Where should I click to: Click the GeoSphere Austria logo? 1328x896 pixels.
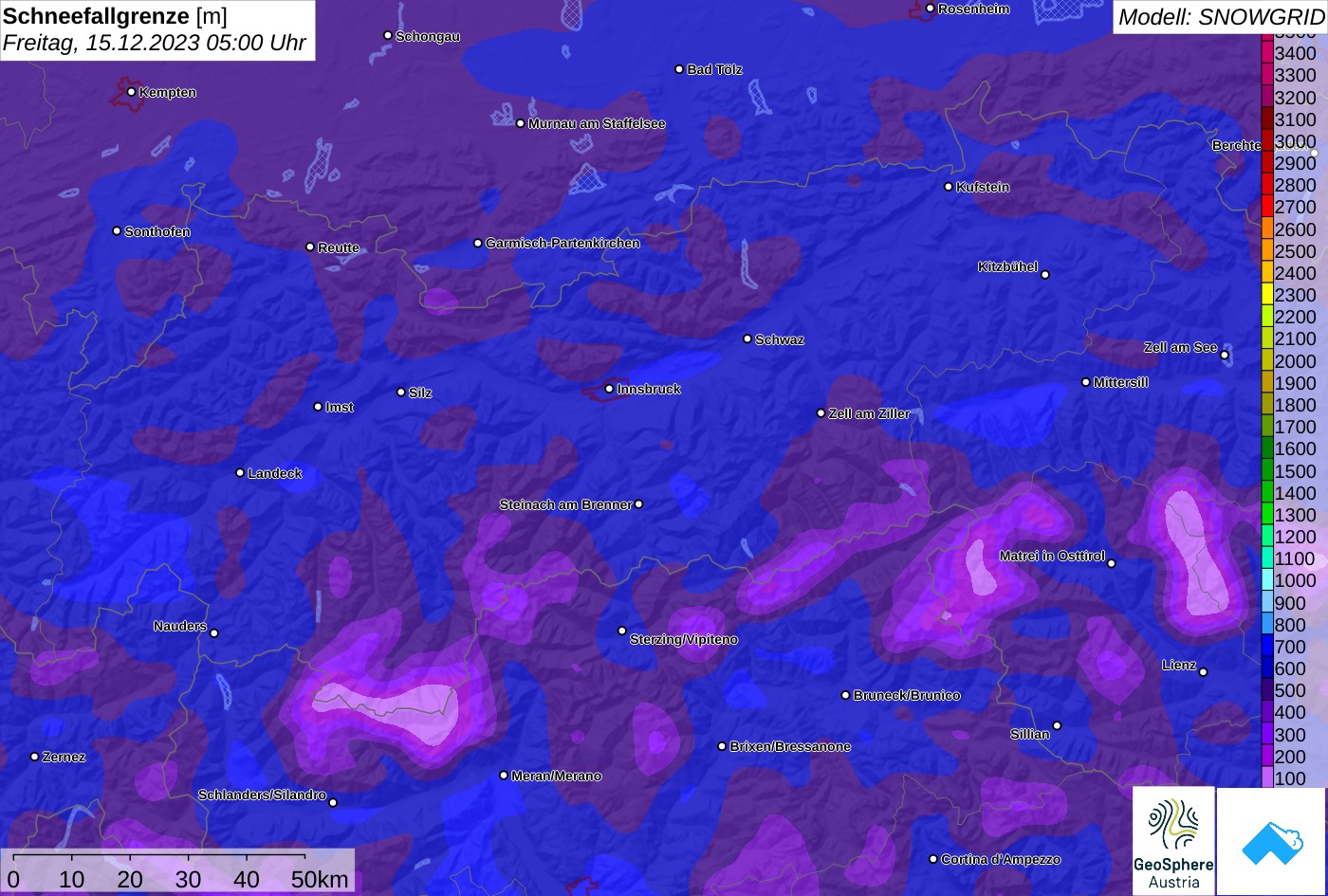tap(1173, 840)
